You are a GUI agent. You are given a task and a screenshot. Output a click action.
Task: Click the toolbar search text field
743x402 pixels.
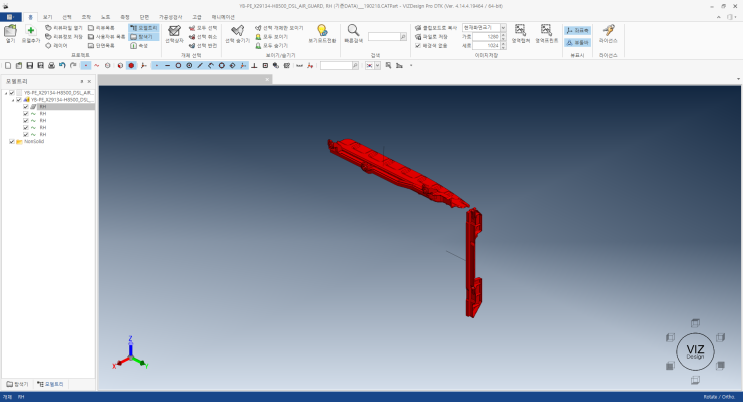pos(336,65)
